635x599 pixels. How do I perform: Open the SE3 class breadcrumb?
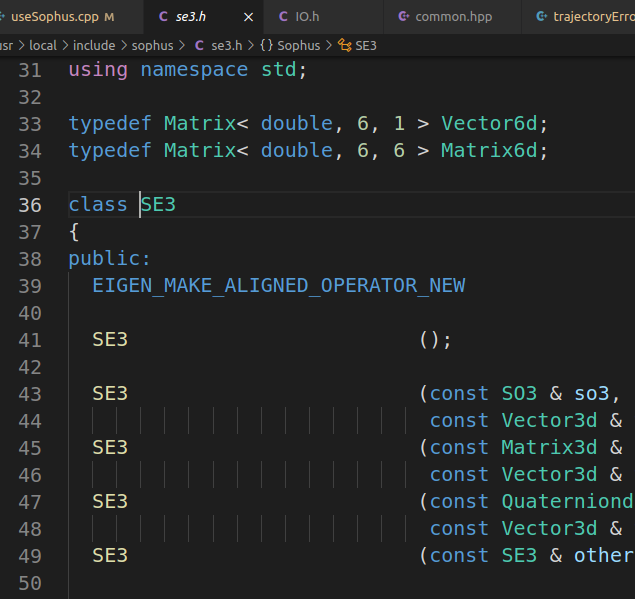[x=366, y=45]
